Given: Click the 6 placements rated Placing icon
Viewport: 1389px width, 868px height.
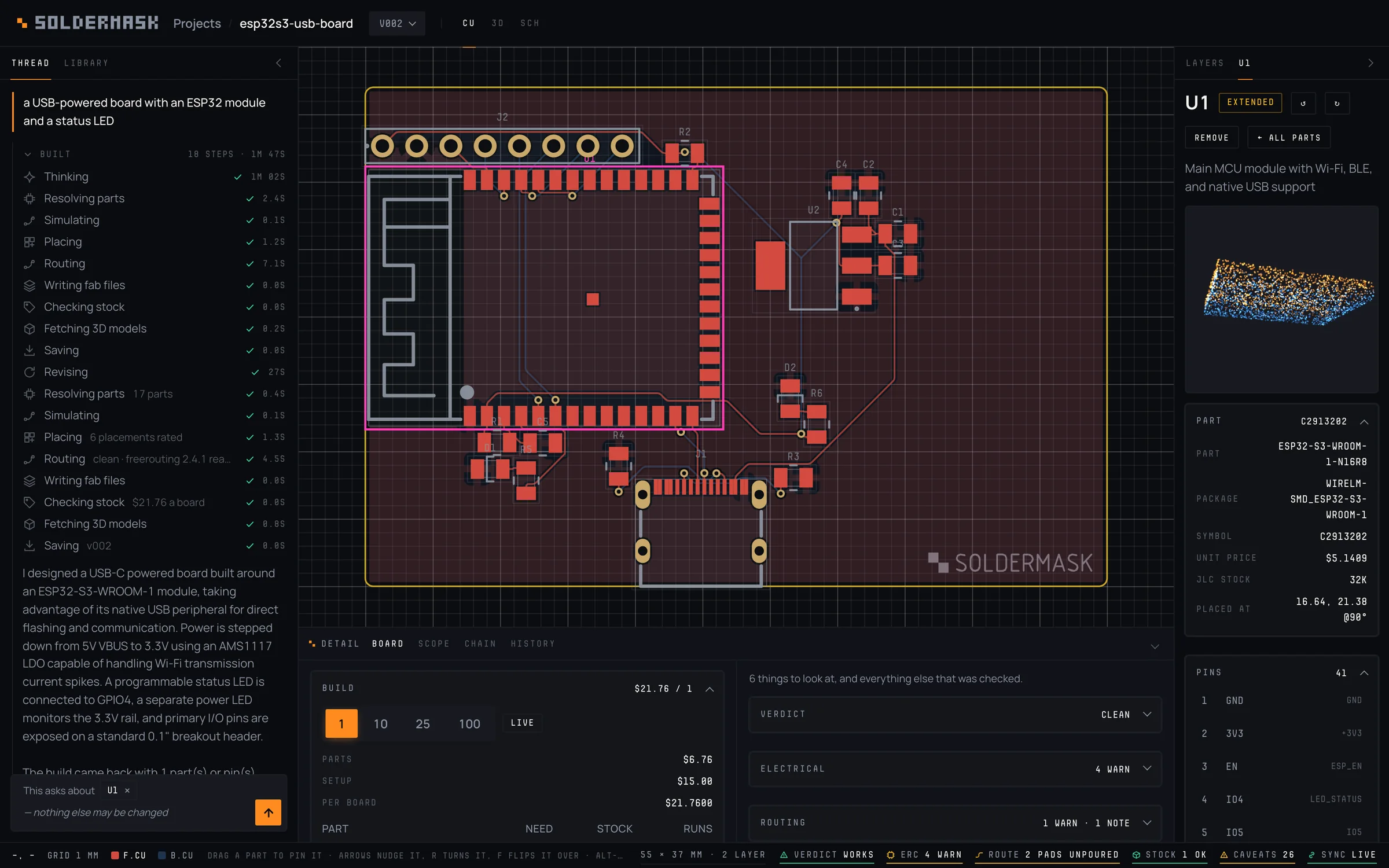Looking at the screenshot, I should [30, 437].
